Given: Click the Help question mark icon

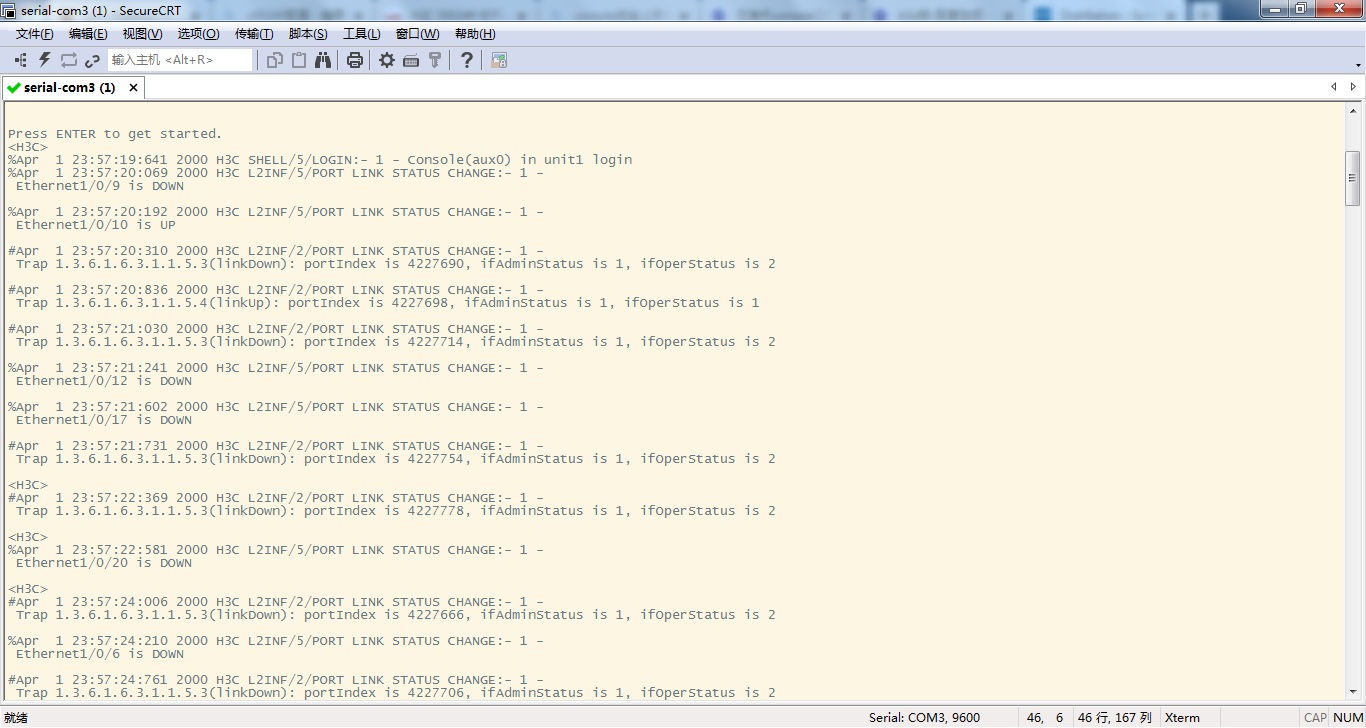Looking at the screenshot, I should click(467, 60).
